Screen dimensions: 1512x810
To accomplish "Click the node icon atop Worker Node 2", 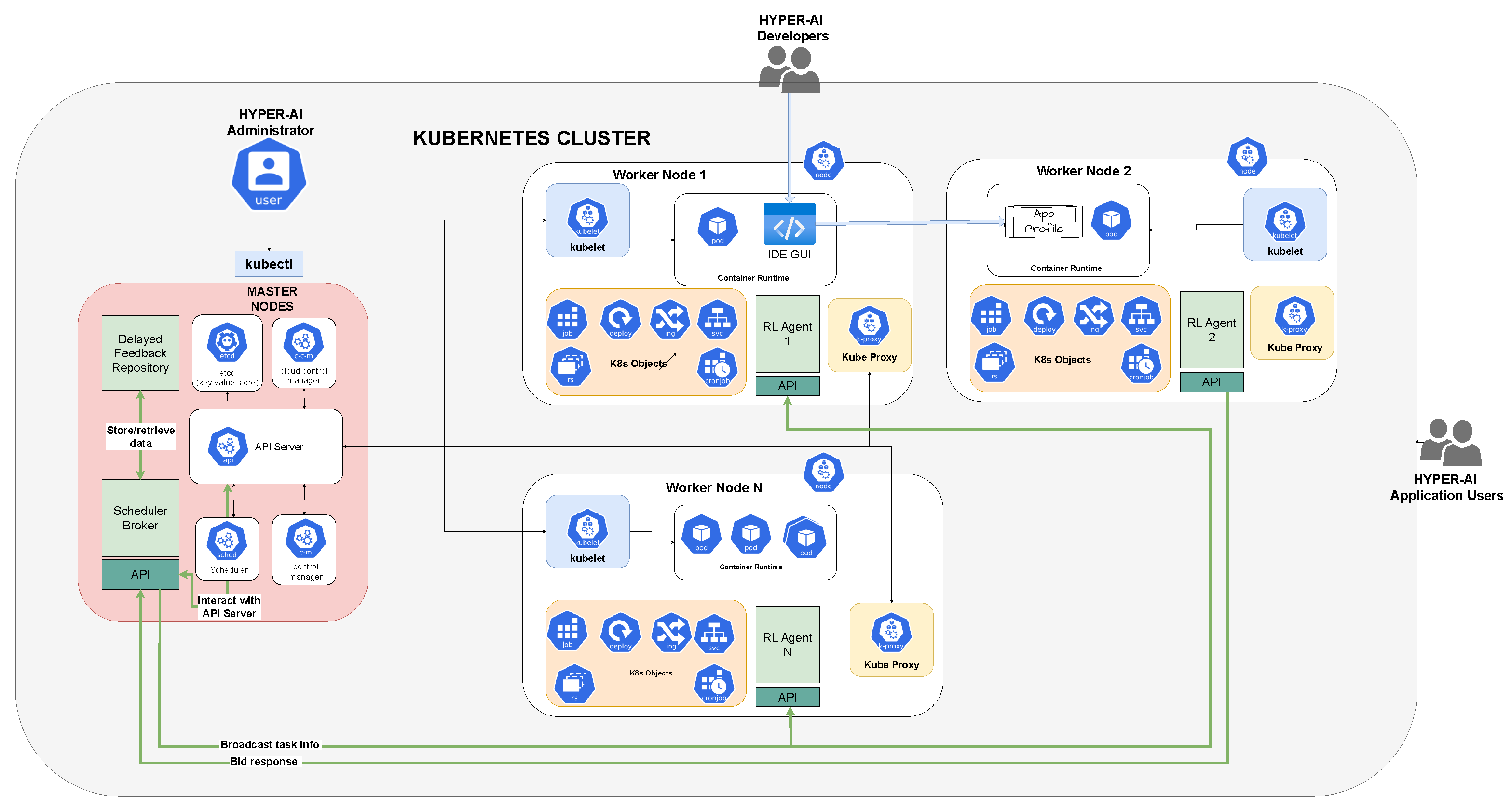I will coord(1247,157).
